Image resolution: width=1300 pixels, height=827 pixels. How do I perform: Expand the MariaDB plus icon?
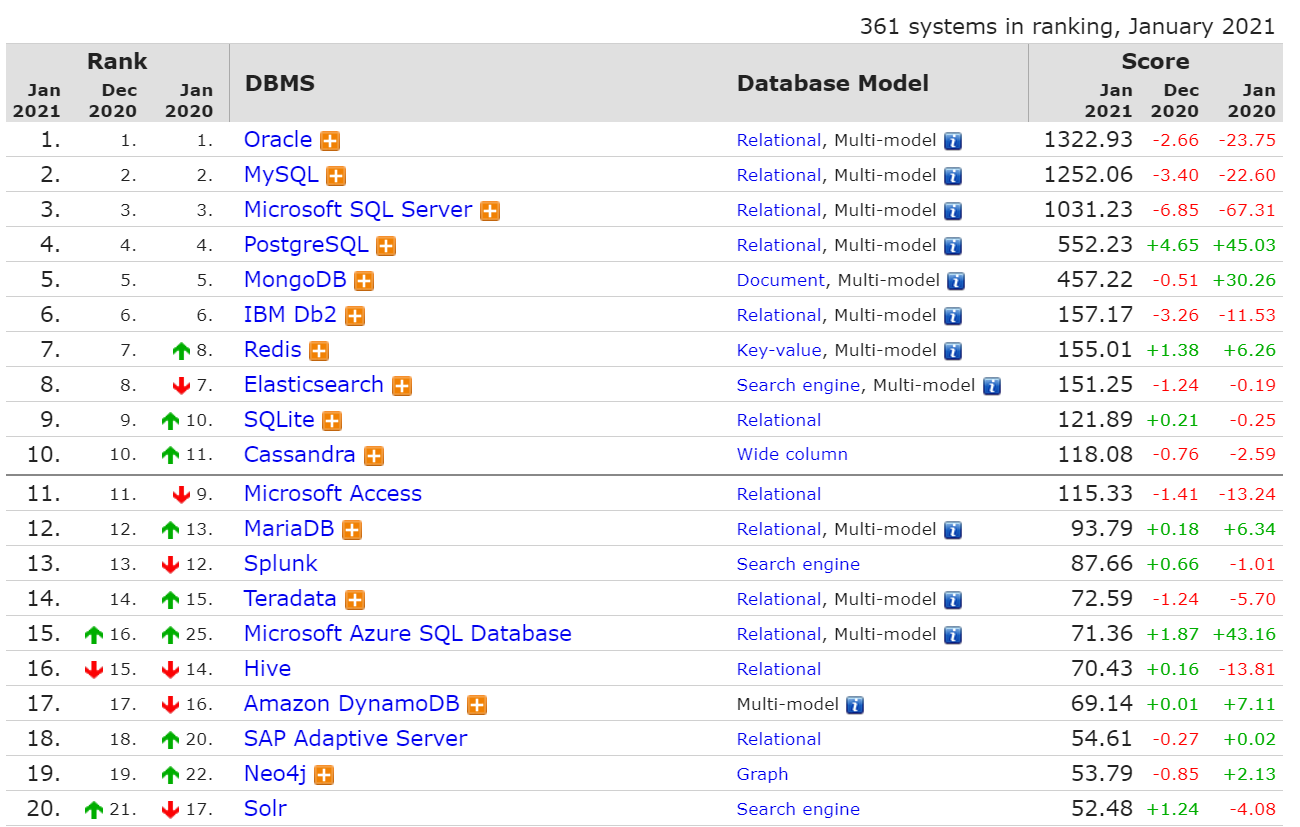tap(352, 530)
